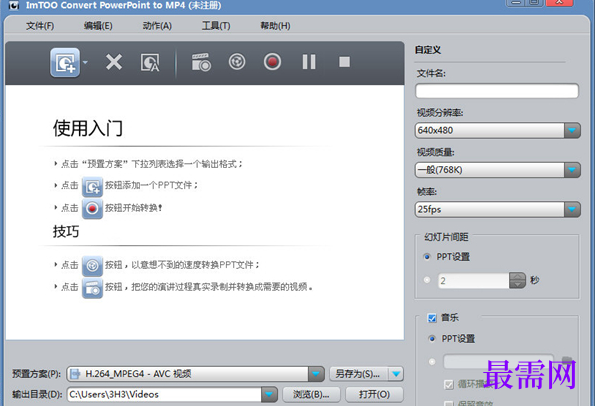Open the Add file dropdown arrow in toolbar
This screenshot has width=595, height=406.
coord(85,62)
